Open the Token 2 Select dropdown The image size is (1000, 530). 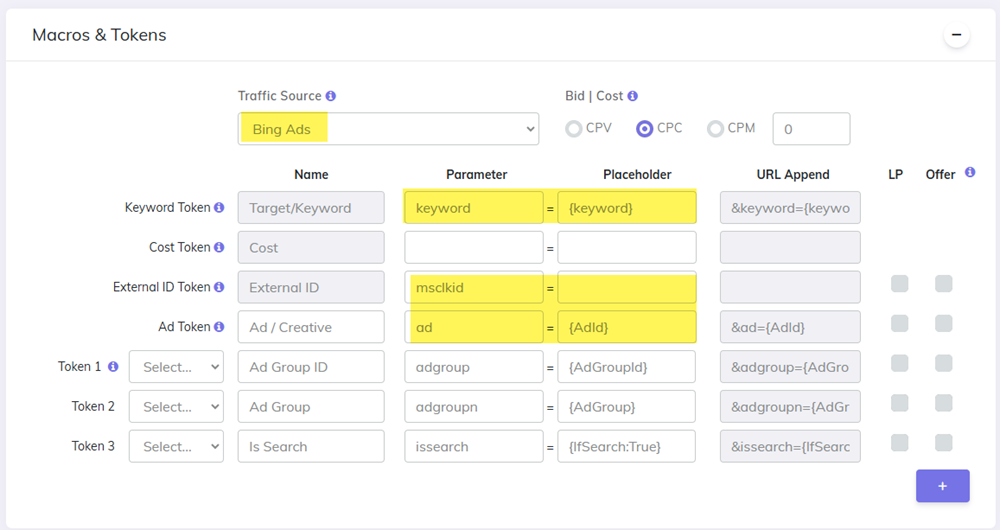coord(176,406)
